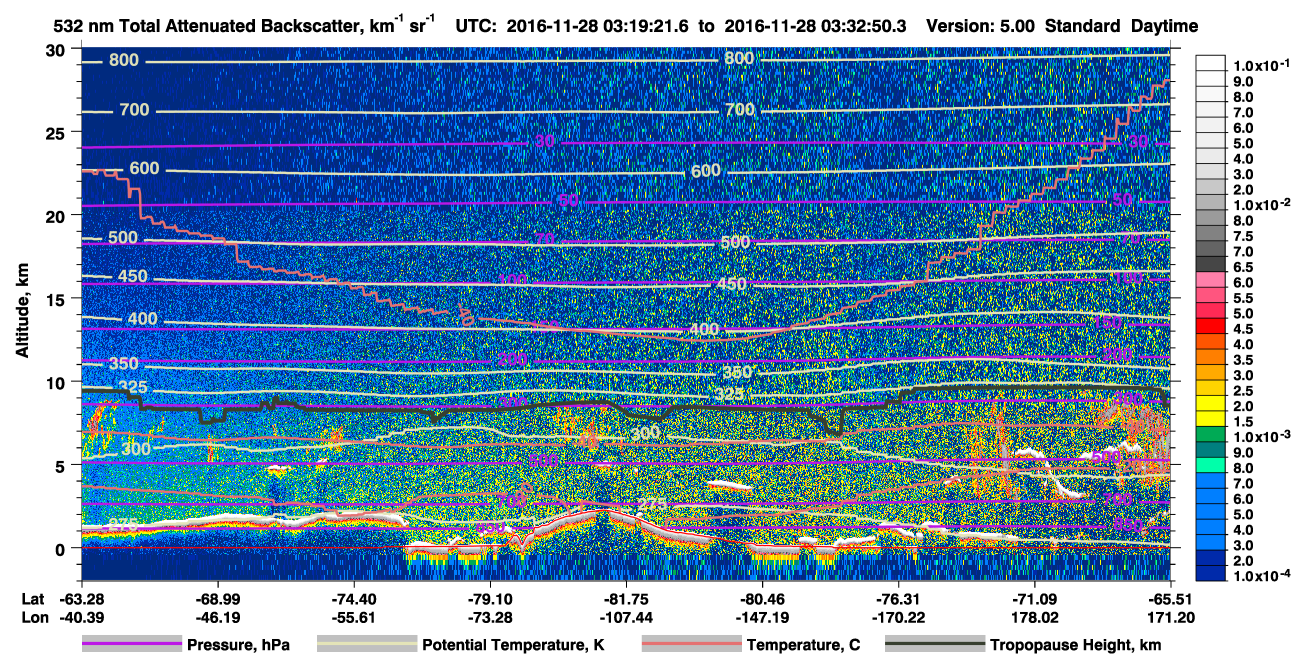Click latitude value -76.31
Viewport: 1300px width, 667px height.
[898, 600]
